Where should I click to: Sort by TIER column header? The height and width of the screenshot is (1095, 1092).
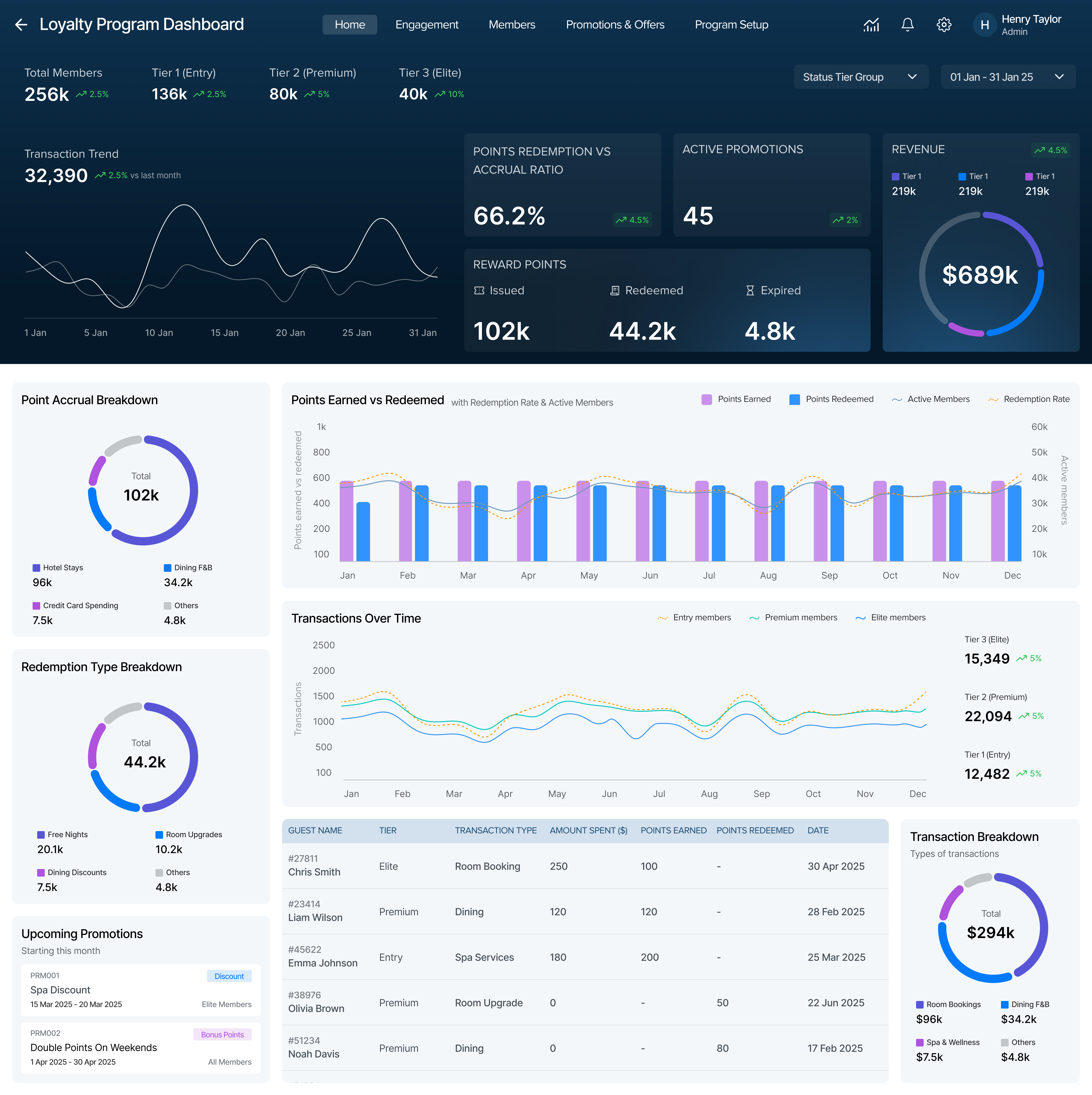[388, 830]
